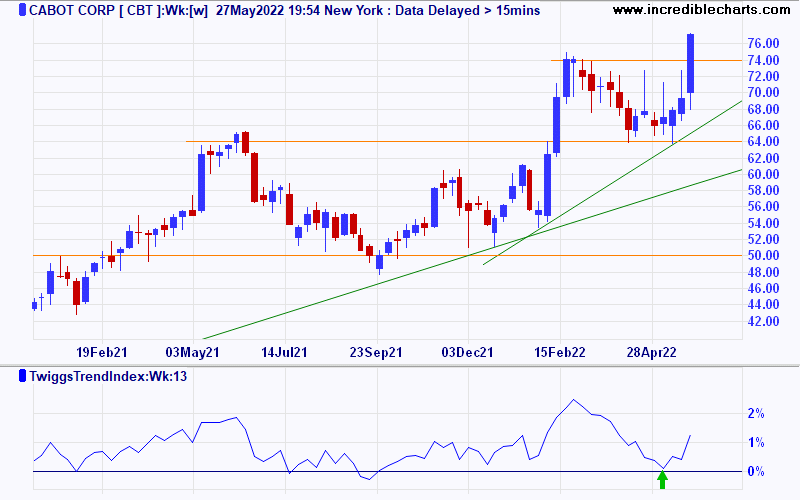Click the Twiggs Trend Index peak near 2%
800x500 pixels.
(x=573, y=400)
